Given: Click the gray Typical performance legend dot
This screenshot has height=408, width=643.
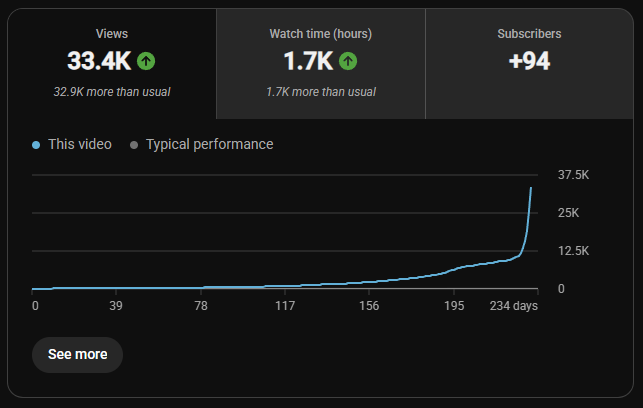Looking at the screenshot, I should (x=134, y=145).
